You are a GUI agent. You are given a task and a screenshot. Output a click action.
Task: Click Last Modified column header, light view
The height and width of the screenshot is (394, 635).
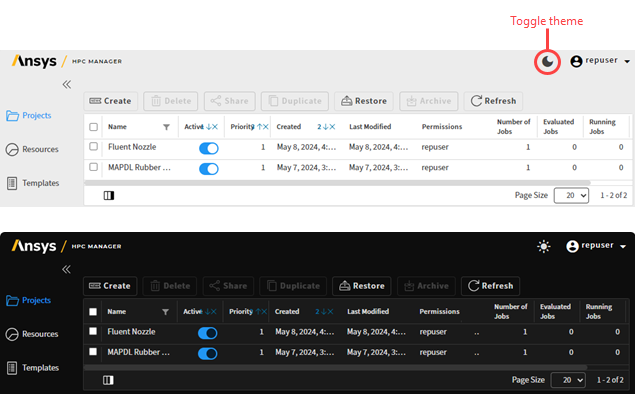(x=370, y=127)
